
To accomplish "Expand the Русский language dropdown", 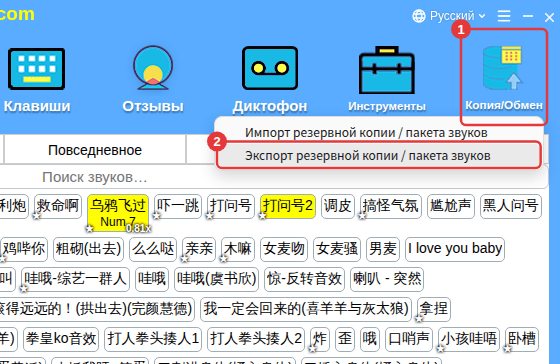I will pos(457,16).
